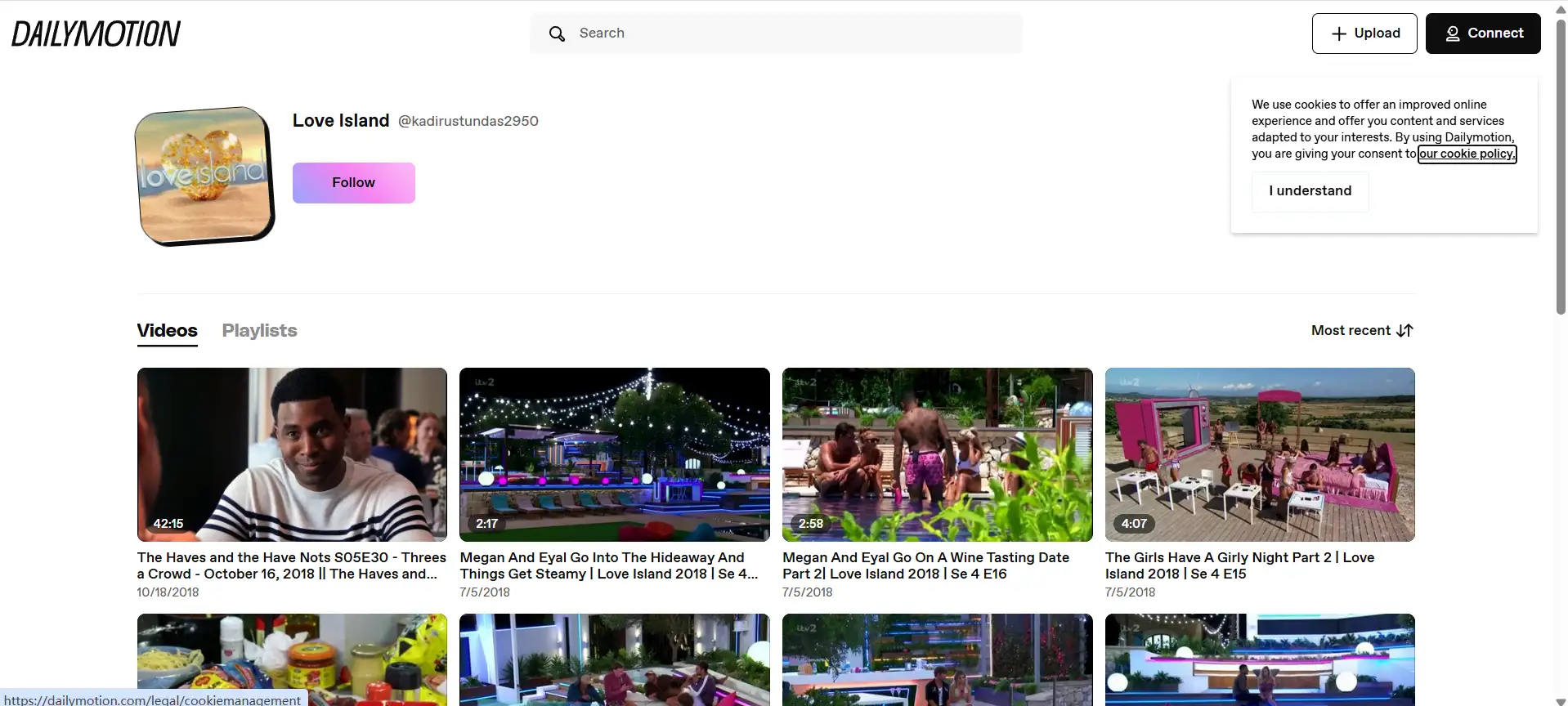Click the Love Island channel avatar

coord(205,176)
